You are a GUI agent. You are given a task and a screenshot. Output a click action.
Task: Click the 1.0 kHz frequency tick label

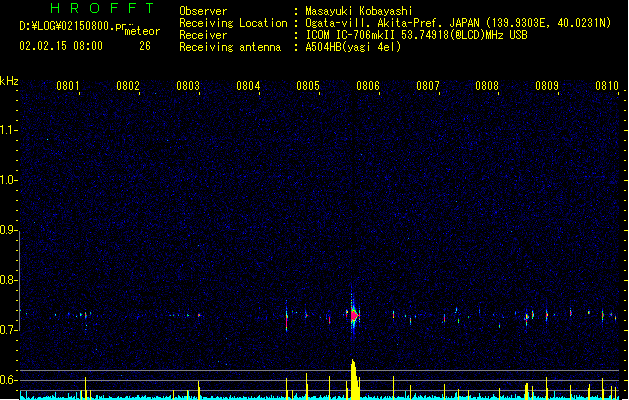pyautogui.click(x=8, y=180)
